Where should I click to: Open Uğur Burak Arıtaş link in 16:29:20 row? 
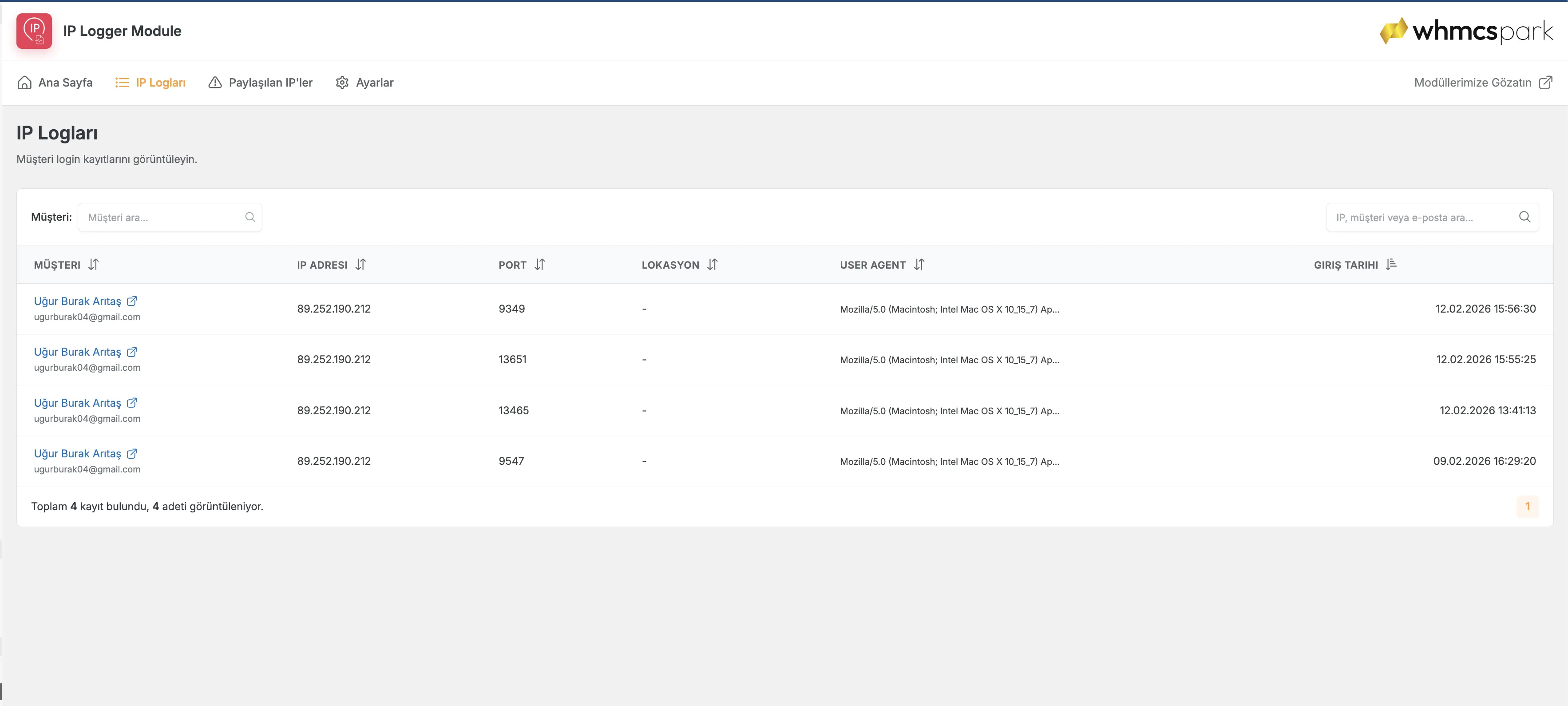click(77, 453)
